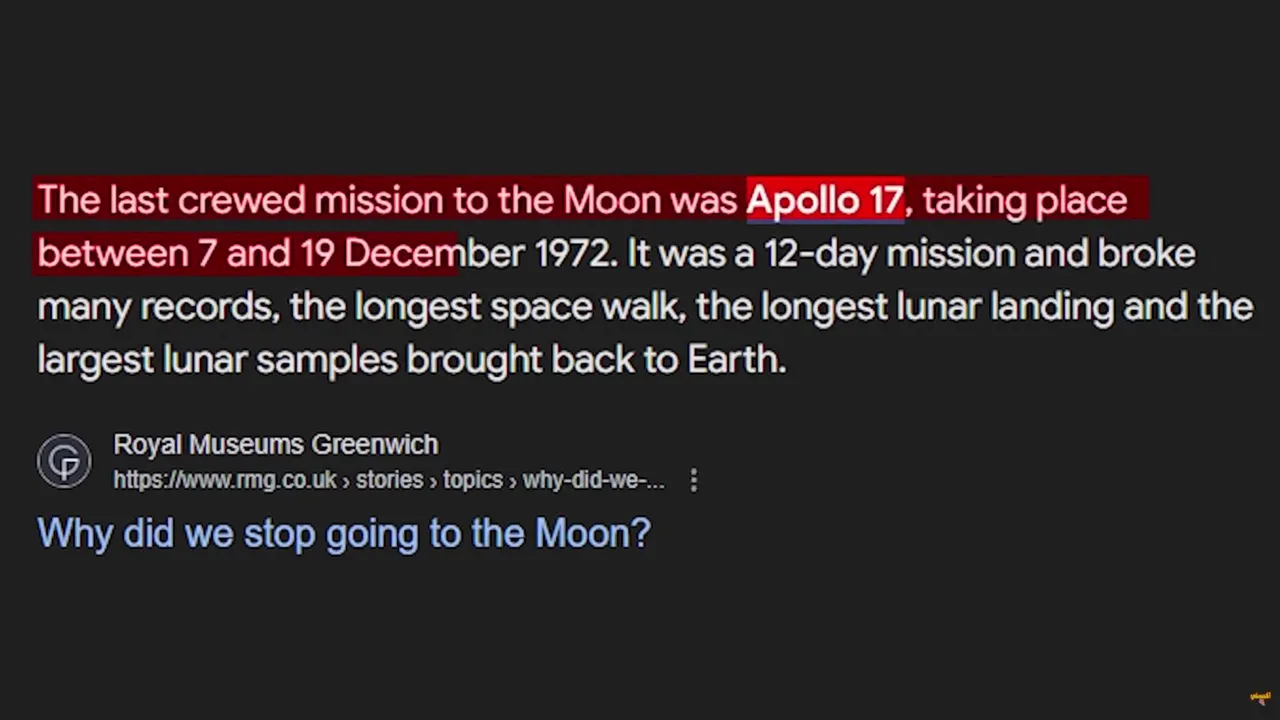This screenshot has height=720, width=1280.
Task: Click the words 'taking place' in the snippet
Action: point(1025,201)
